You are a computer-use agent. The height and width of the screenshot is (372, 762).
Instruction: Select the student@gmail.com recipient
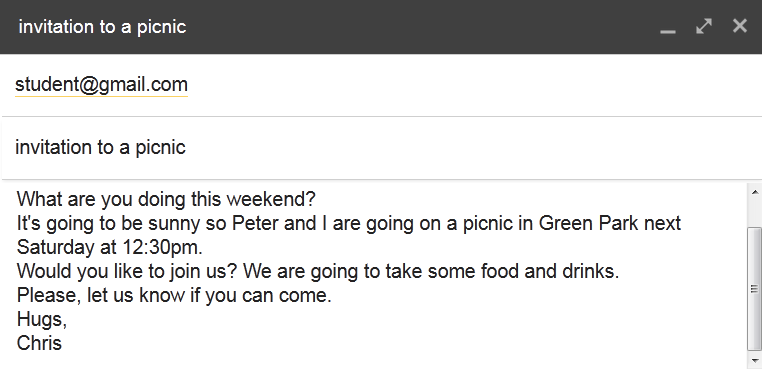101,85
